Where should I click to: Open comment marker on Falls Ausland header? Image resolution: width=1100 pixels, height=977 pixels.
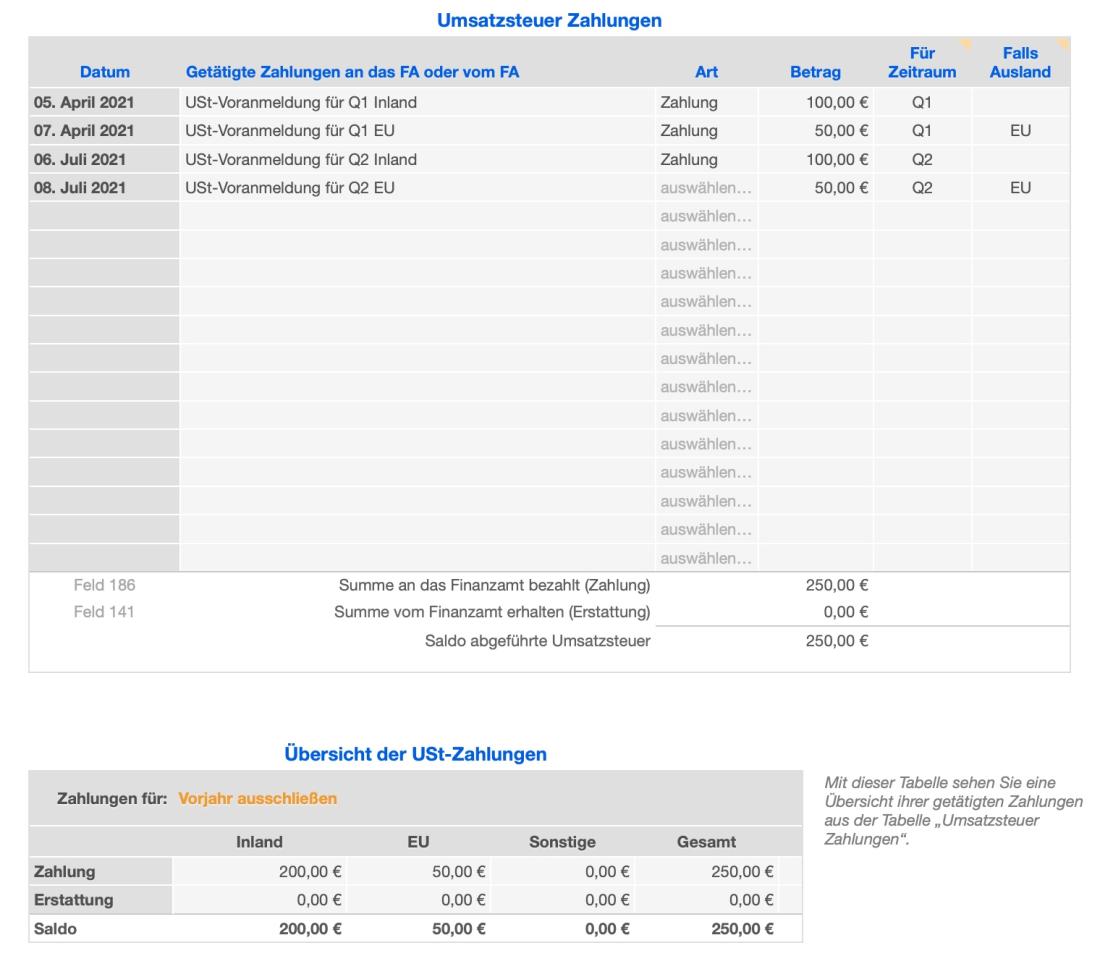coord(1063,42)
